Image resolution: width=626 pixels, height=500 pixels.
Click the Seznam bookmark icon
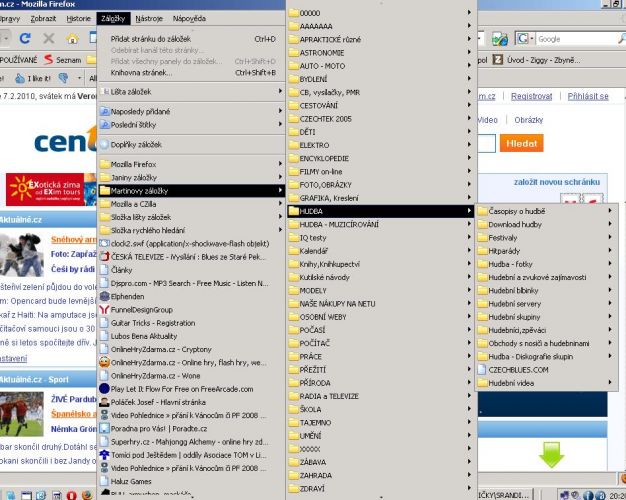click(48, 60)
